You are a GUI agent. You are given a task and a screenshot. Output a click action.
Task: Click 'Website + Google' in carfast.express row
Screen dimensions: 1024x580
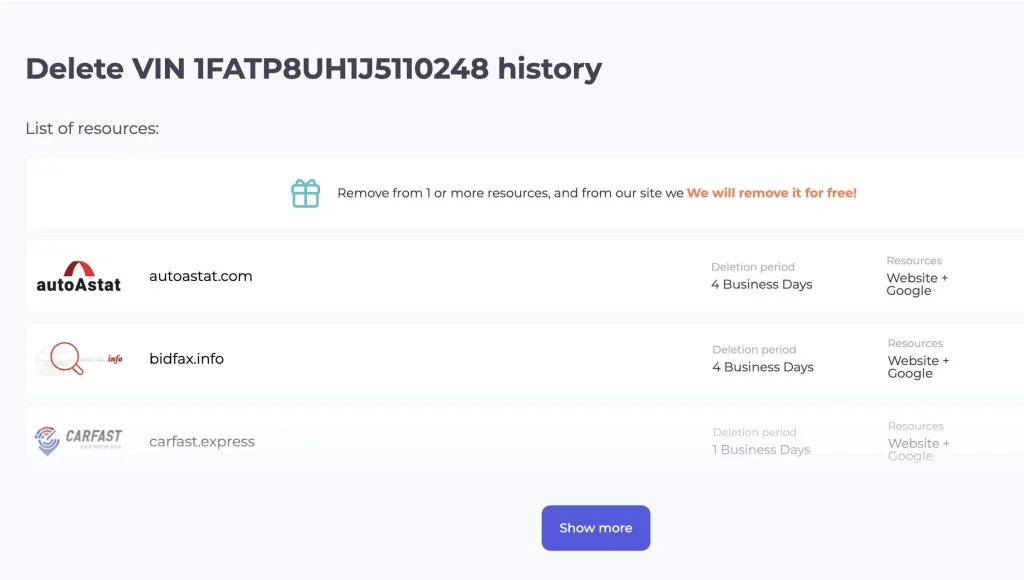pyautogui.click(x=918, y=450)
